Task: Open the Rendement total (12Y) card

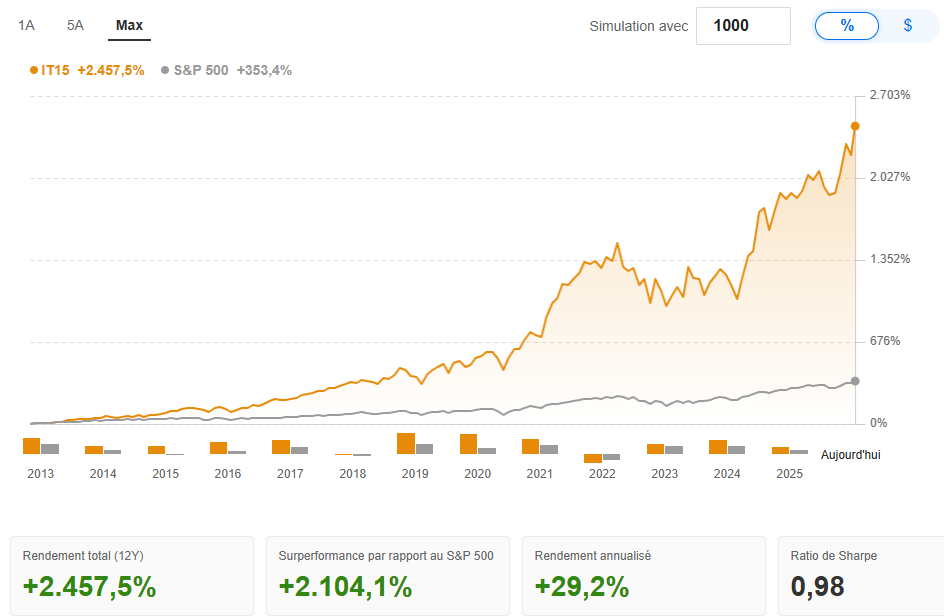Action: coord(131,575)
